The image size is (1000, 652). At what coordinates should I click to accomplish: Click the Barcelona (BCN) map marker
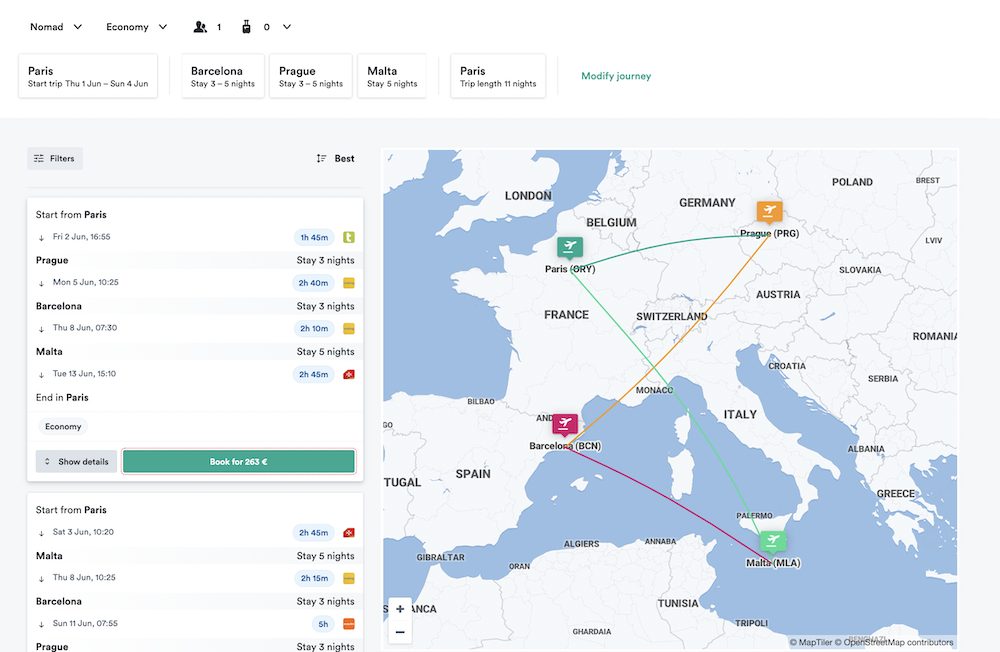565,424
